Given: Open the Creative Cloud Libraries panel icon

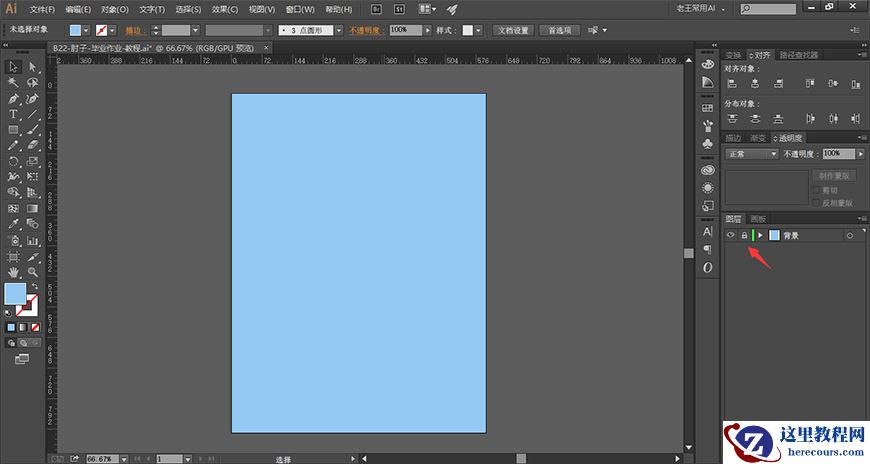Looking at the screenshot, I should tap(708, 170).
